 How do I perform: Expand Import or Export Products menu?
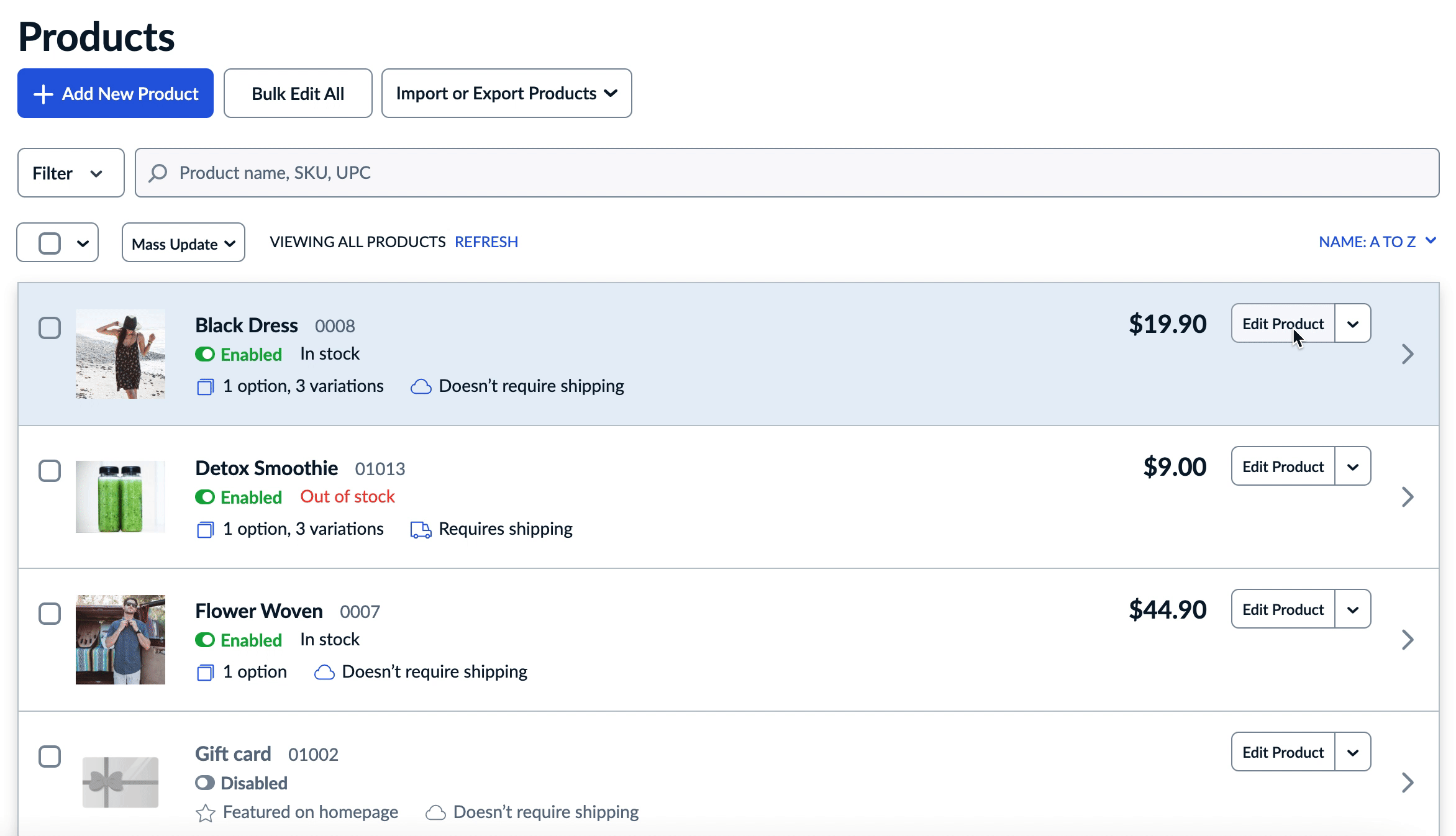(506, 94)
